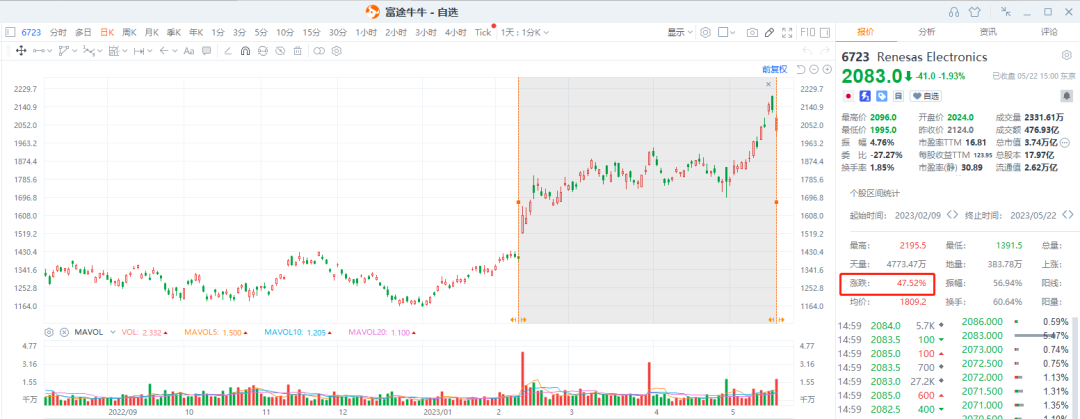Select the measurement ruler tool
The height and width of the screenshot is (419, 1080).
[114, 50]
